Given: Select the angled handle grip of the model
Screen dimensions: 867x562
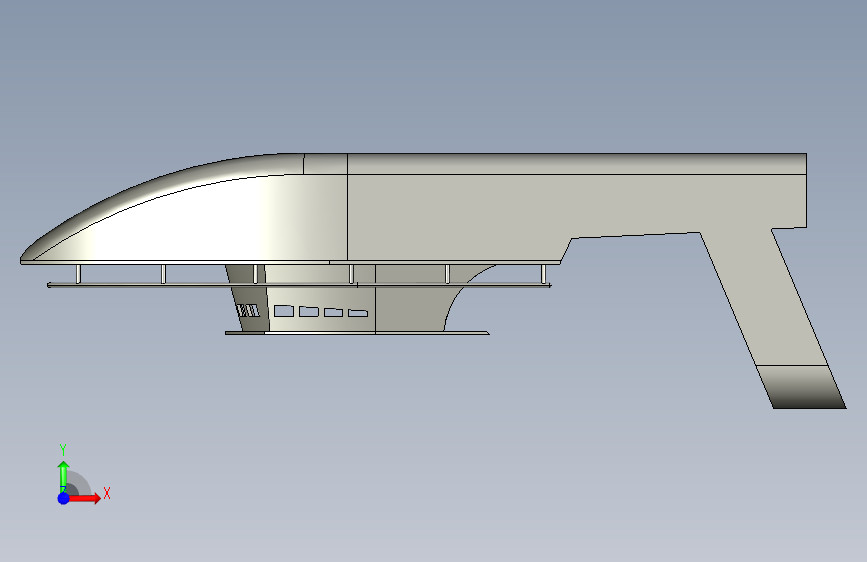Looking at the screenshot, I should point(766,299).
